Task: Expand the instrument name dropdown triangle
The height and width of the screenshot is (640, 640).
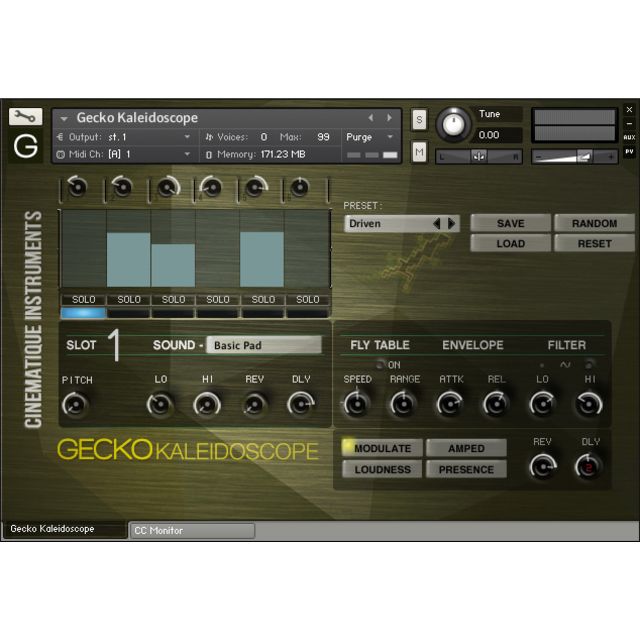Action: coord(64,119)
